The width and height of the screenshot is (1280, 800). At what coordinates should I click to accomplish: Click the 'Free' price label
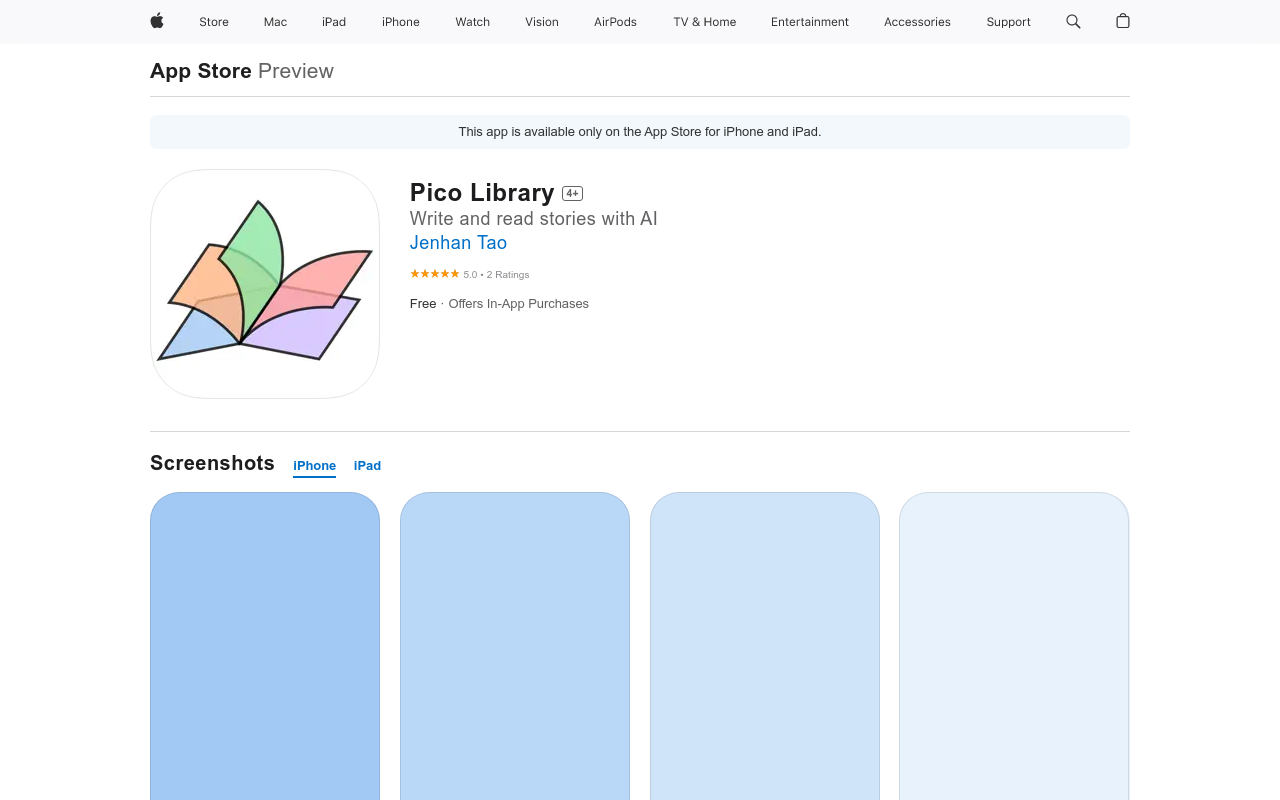423,304
